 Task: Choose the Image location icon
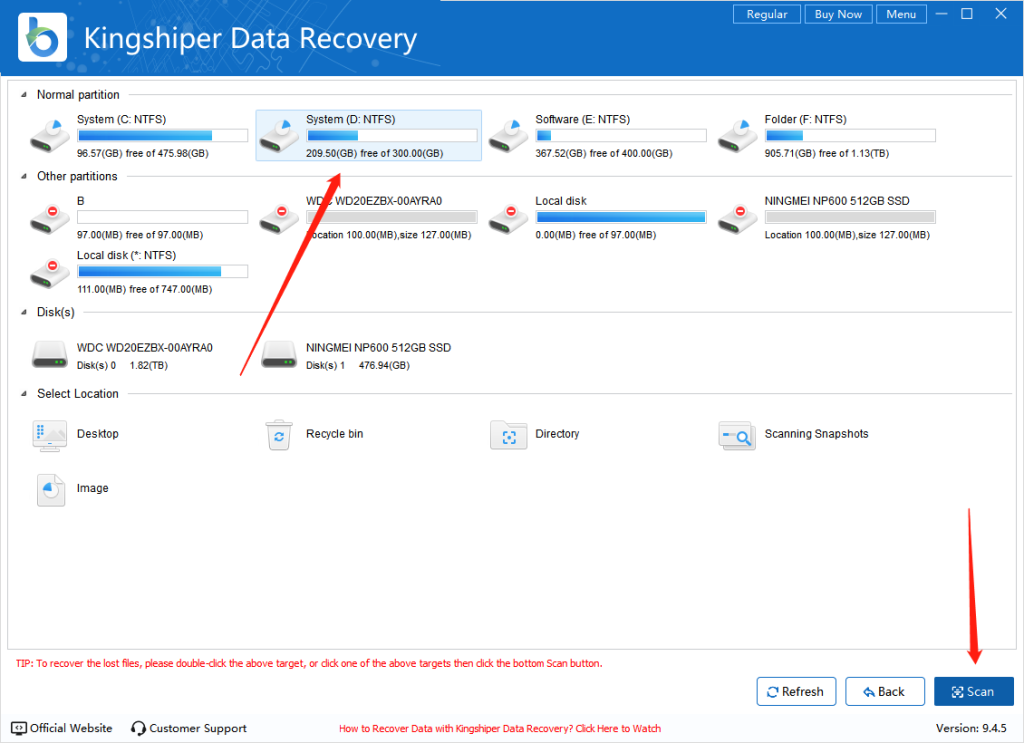coord(50,490)
